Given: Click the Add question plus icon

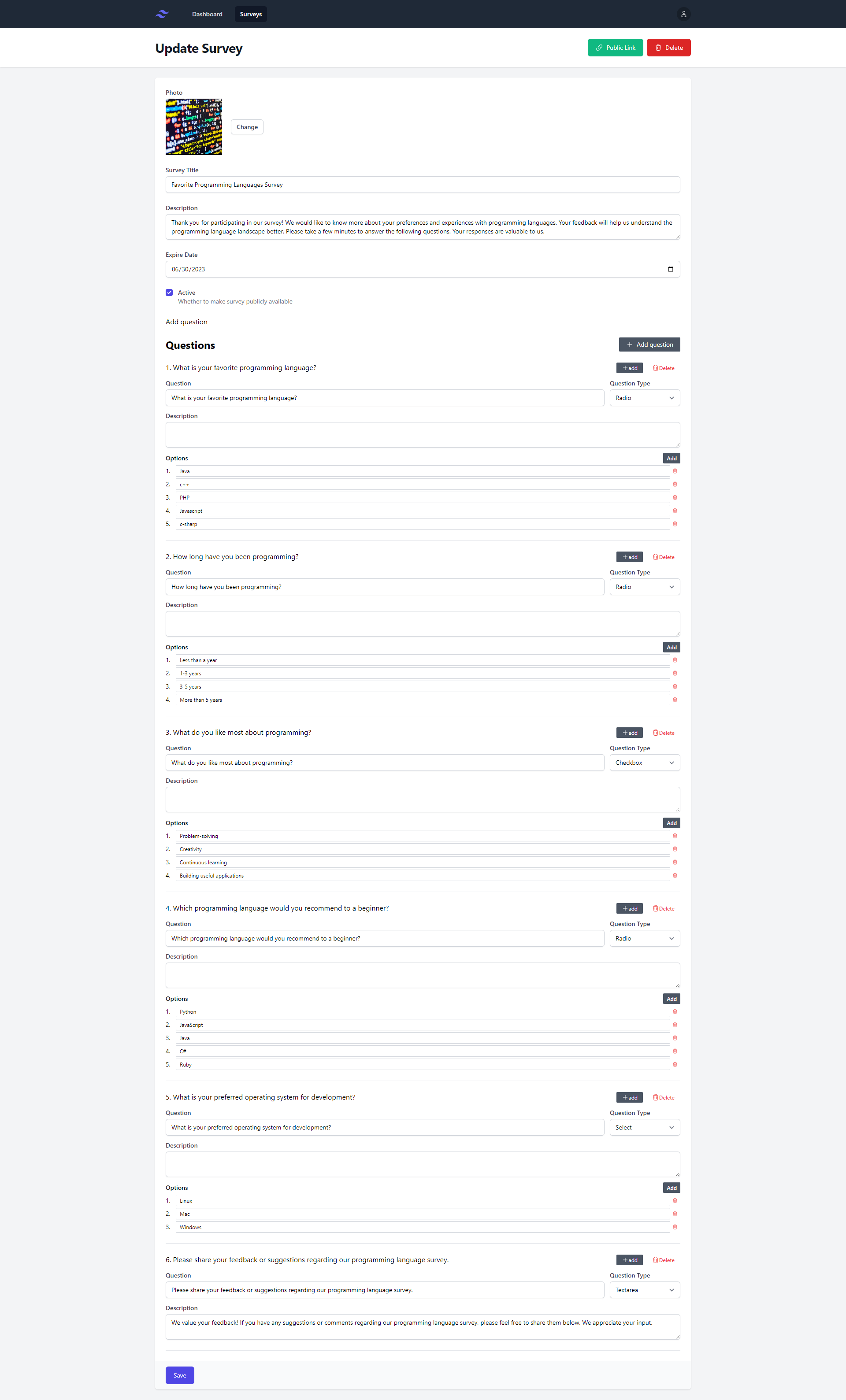Looking at the screenshot, I should [629, 345].
